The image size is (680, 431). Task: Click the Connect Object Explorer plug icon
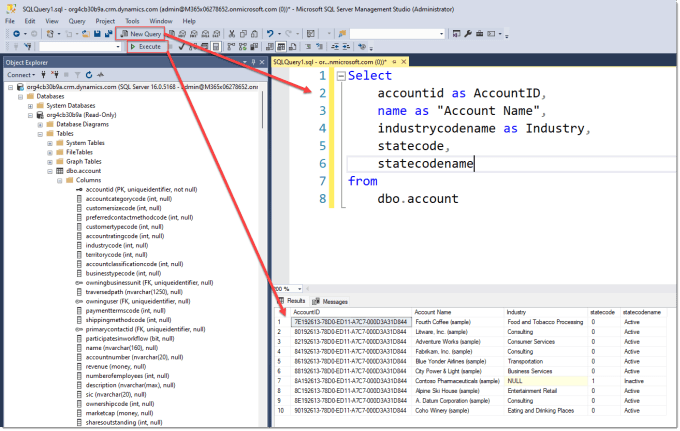[43, 75]
